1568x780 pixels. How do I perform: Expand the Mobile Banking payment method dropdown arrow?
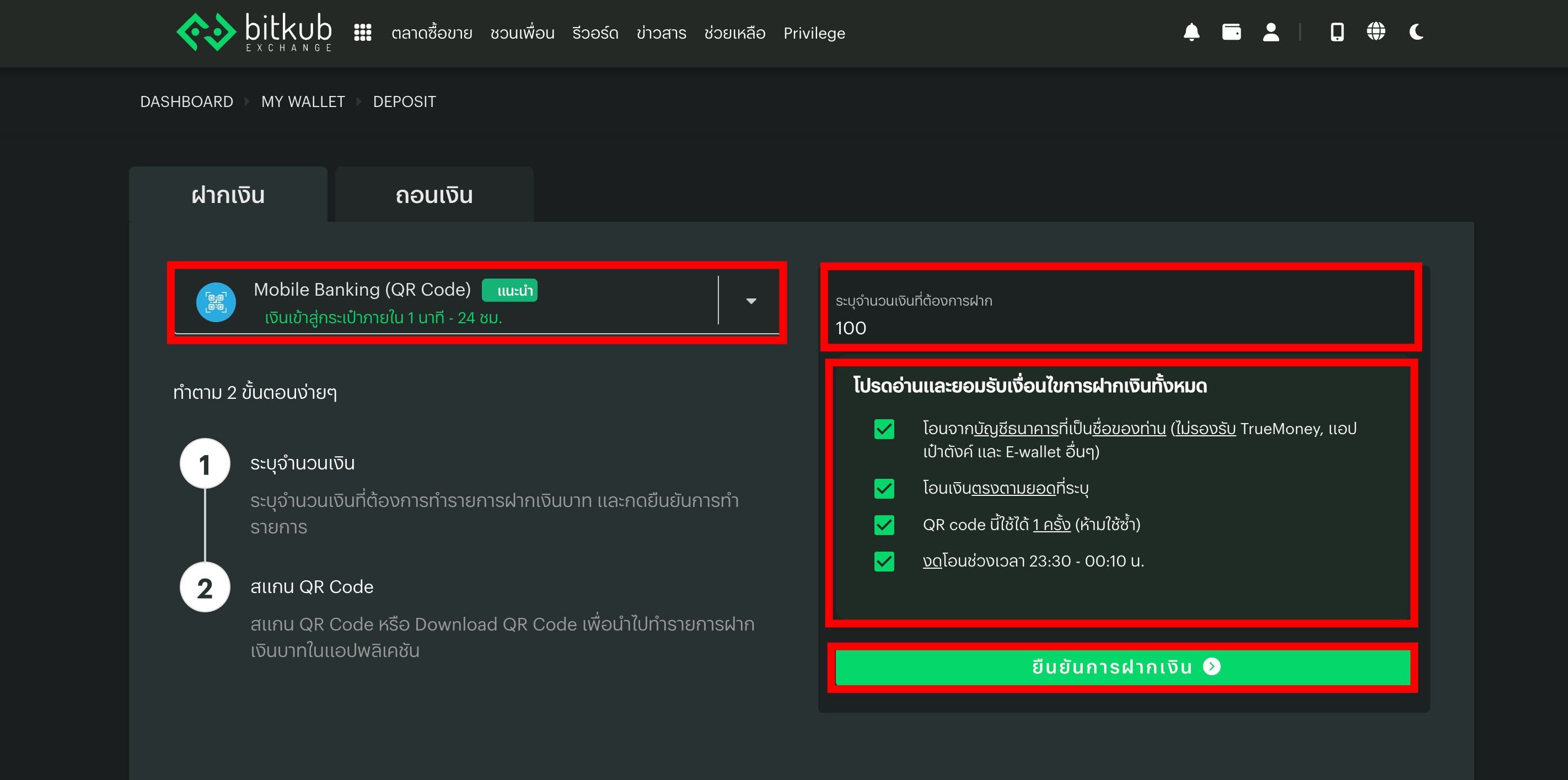751,301
